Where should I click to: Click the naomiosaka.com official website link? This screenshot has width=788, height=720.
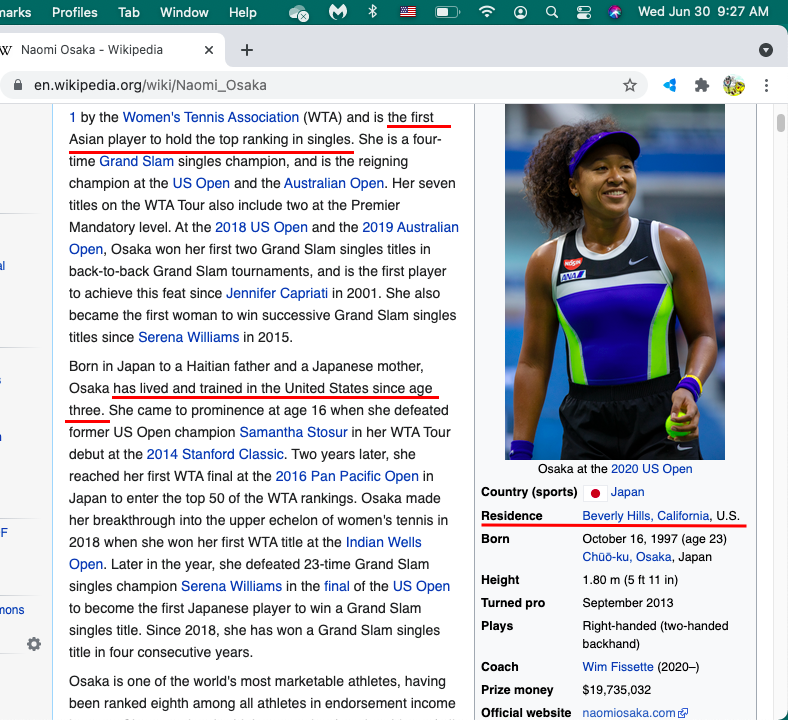(x=629, y=713)
